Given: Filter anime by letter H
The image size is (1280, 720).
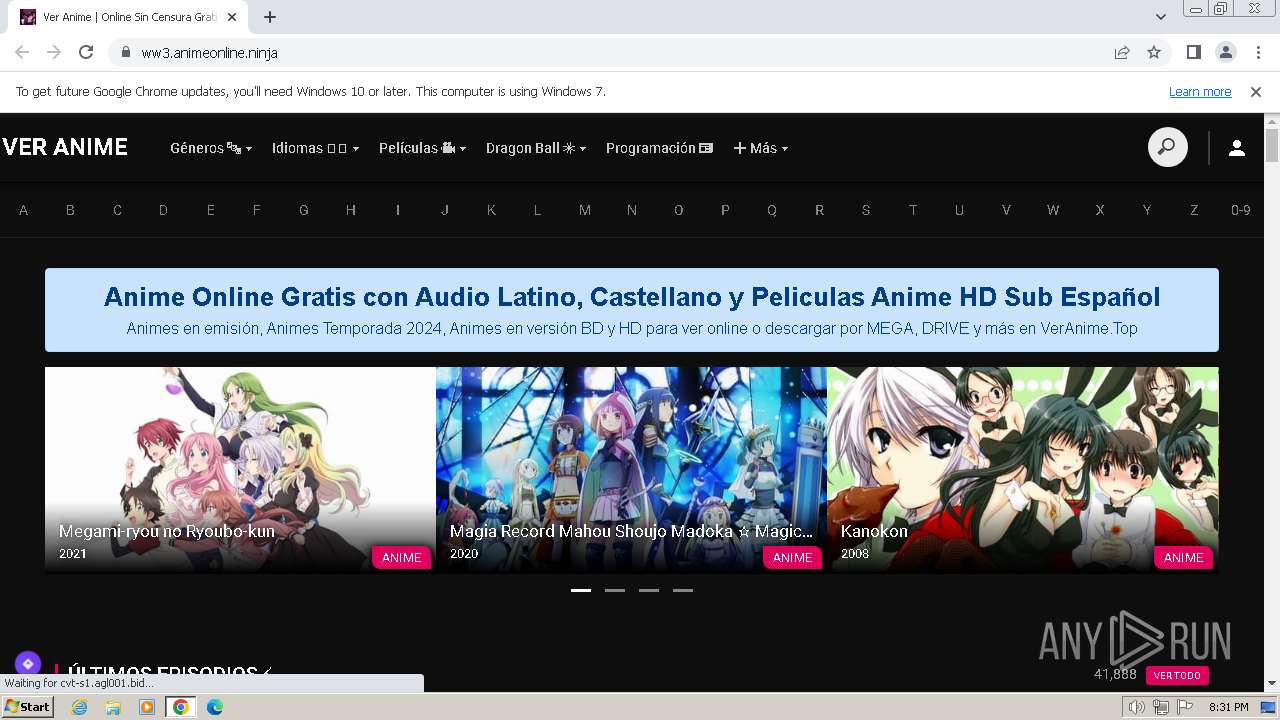Looking at the screenshot, I should (x=351, y=210).
